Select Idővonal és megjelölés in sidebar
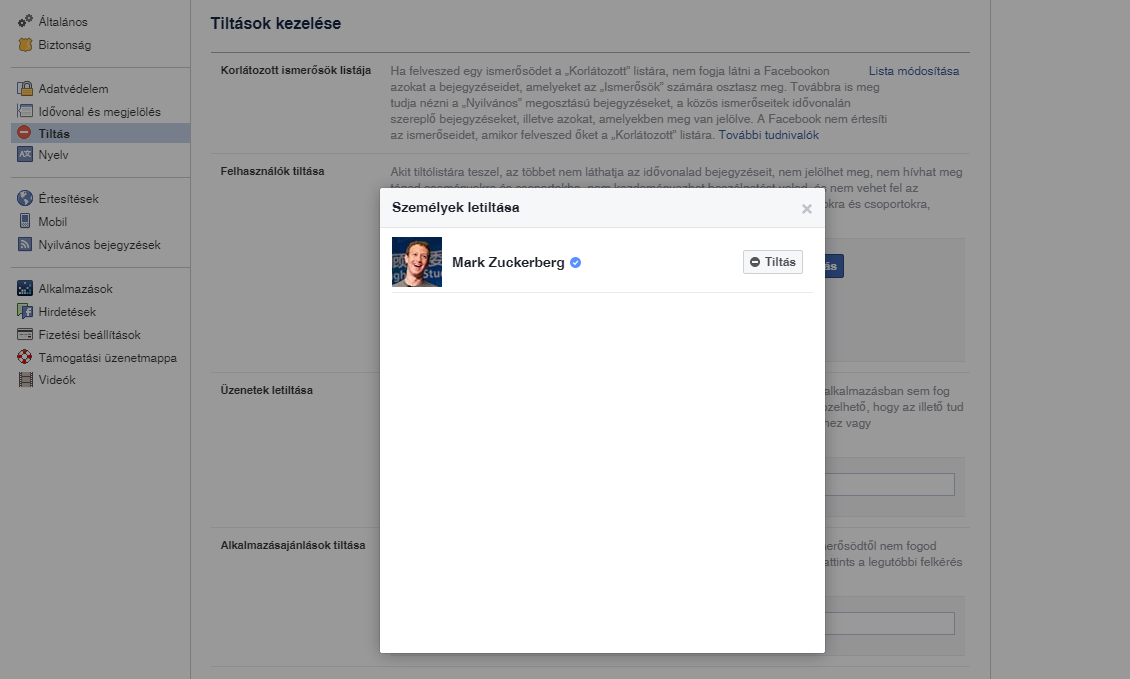Image resolution: width=1130 pixels, height=679 pixels. pos(101,112)
